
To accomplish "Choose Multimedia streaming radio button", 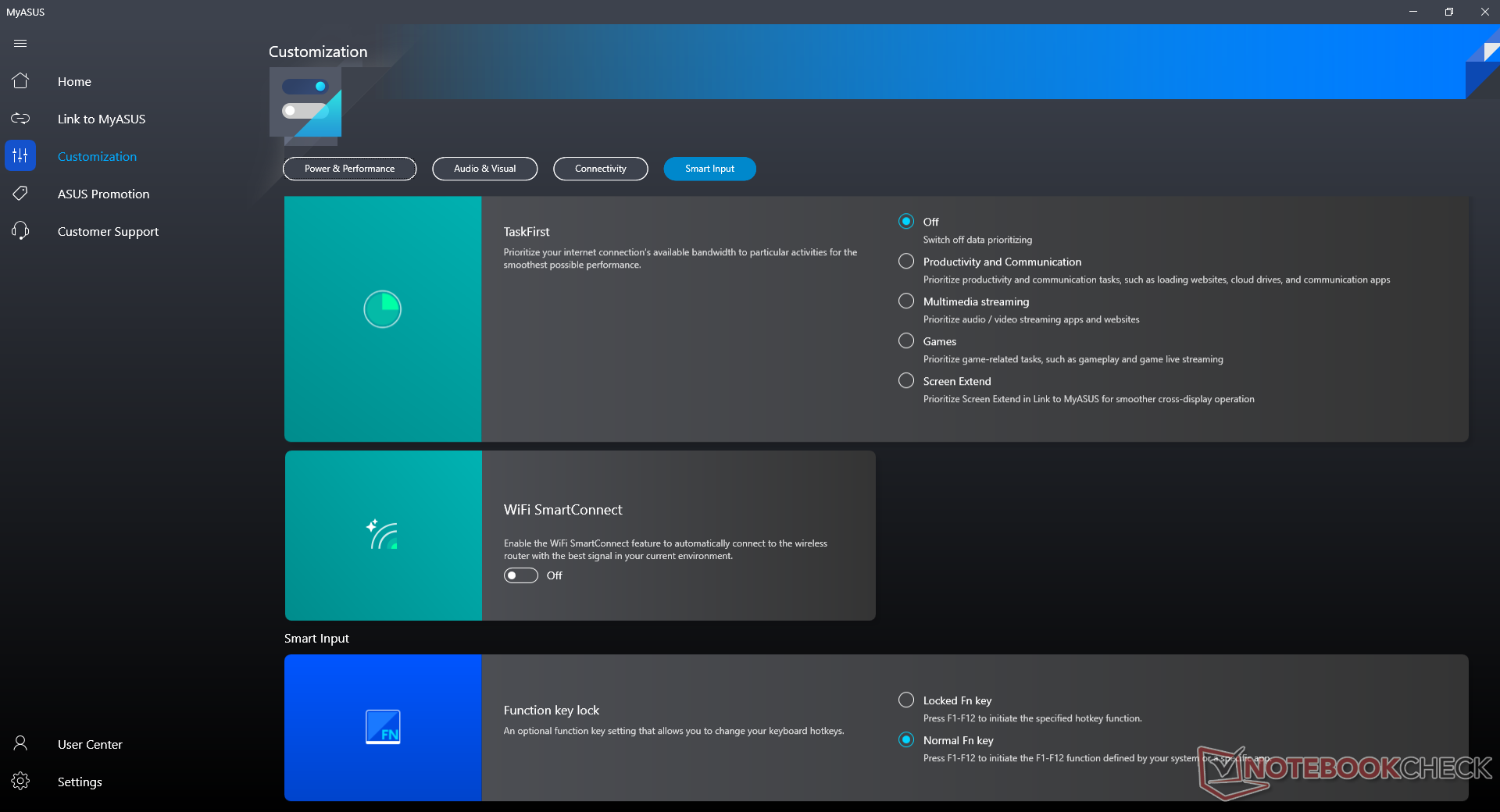I will click(906, 301).
